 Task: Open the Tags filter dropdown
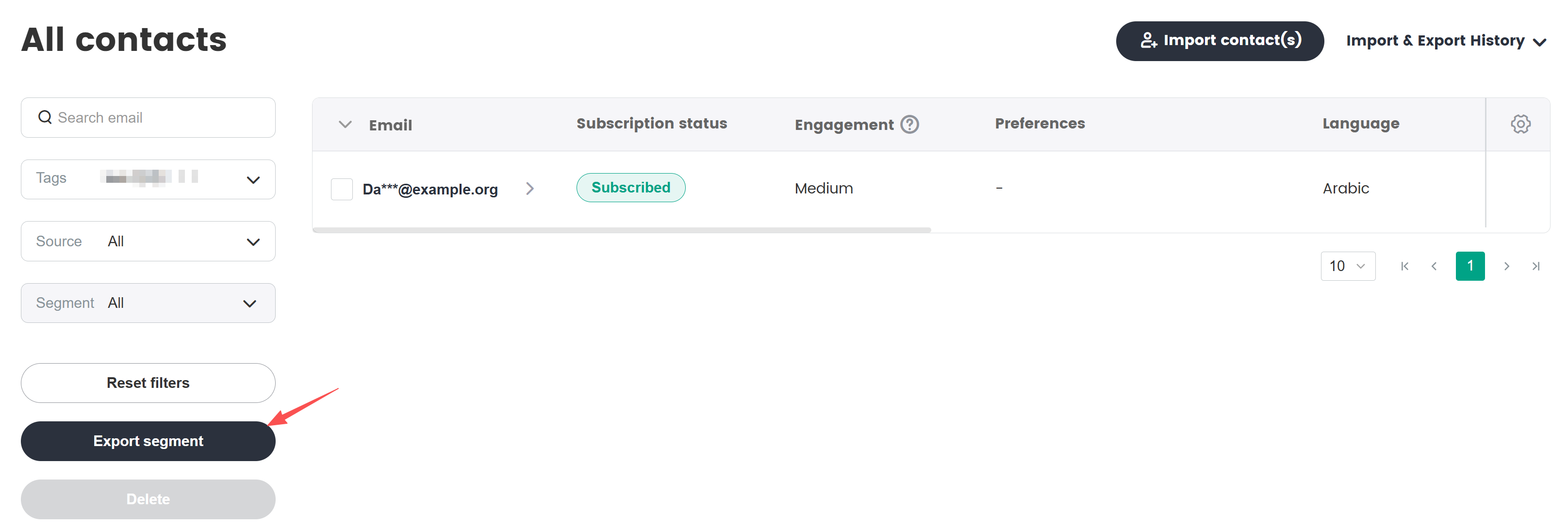coord(254,179)
